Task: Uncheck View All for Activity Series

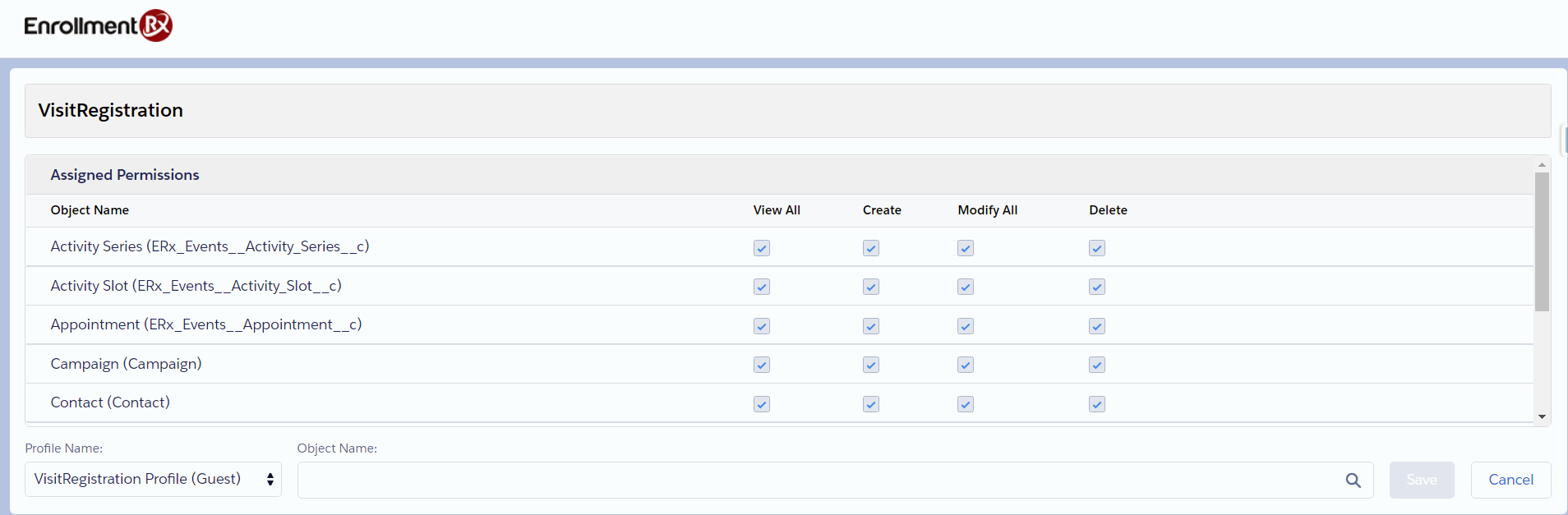Action: click(x=762, y=248)
